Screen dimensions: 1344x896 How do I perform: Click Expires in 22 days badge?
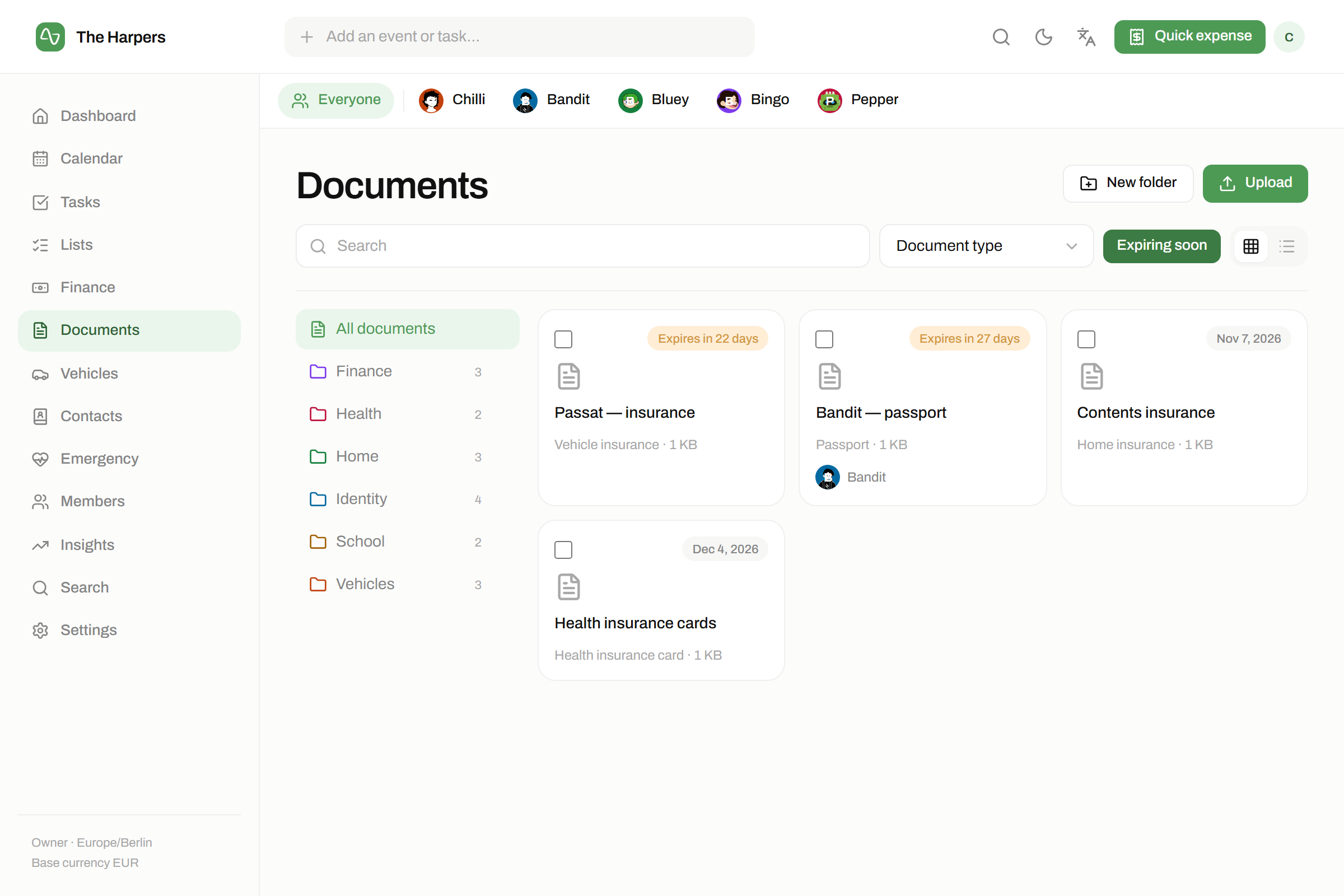pyautogui.click(x=707, y=339)
